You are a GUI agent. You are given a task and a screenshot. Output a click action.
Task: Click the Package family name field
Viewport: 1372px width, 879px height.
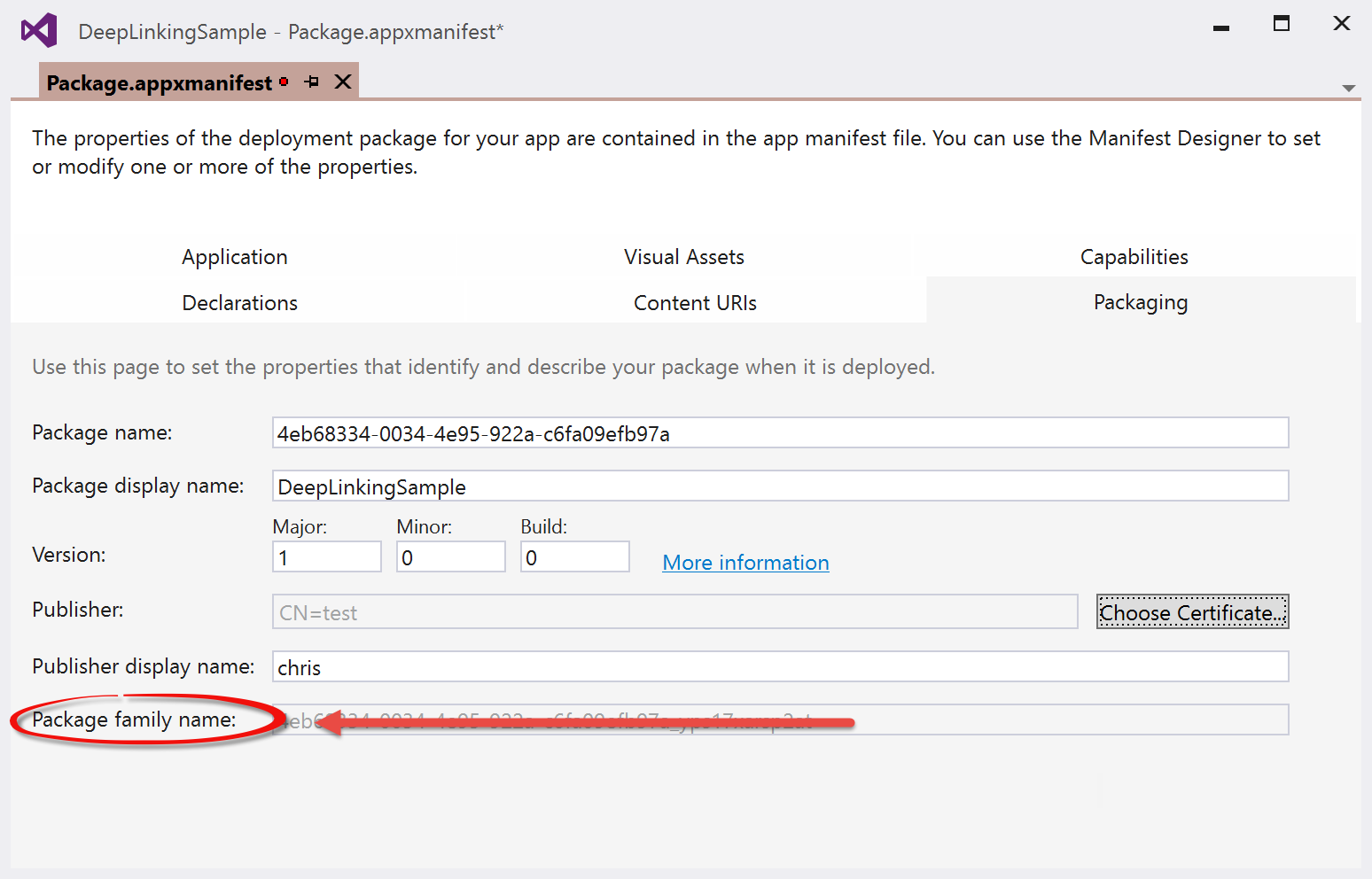click(780, 720)
